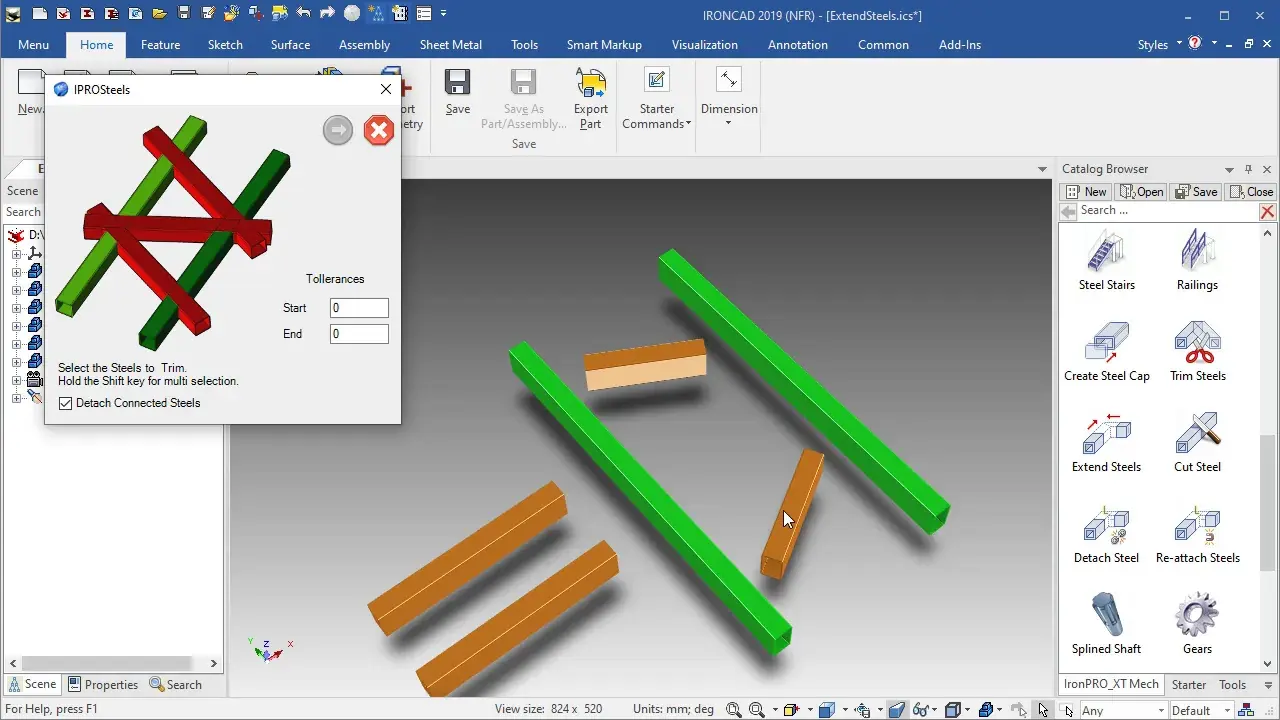
Task: Toggle Detach Connected Steels checkbox
Action: pos(66,403)
